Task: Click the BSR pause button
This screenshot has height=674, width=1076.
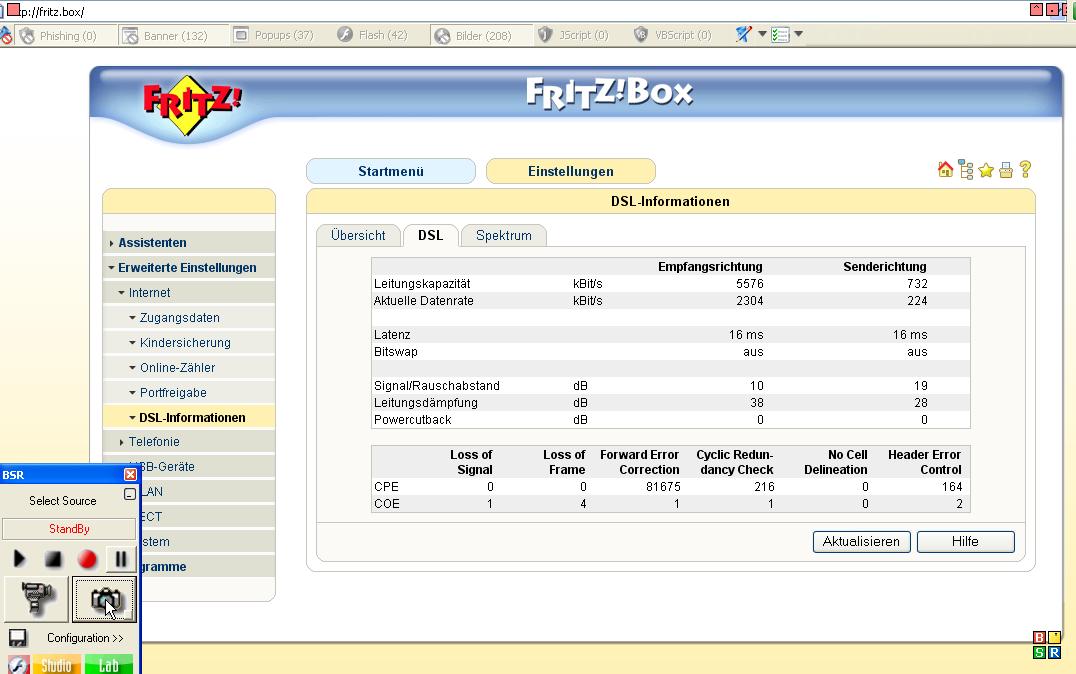Action: click(x=121, y=559)
